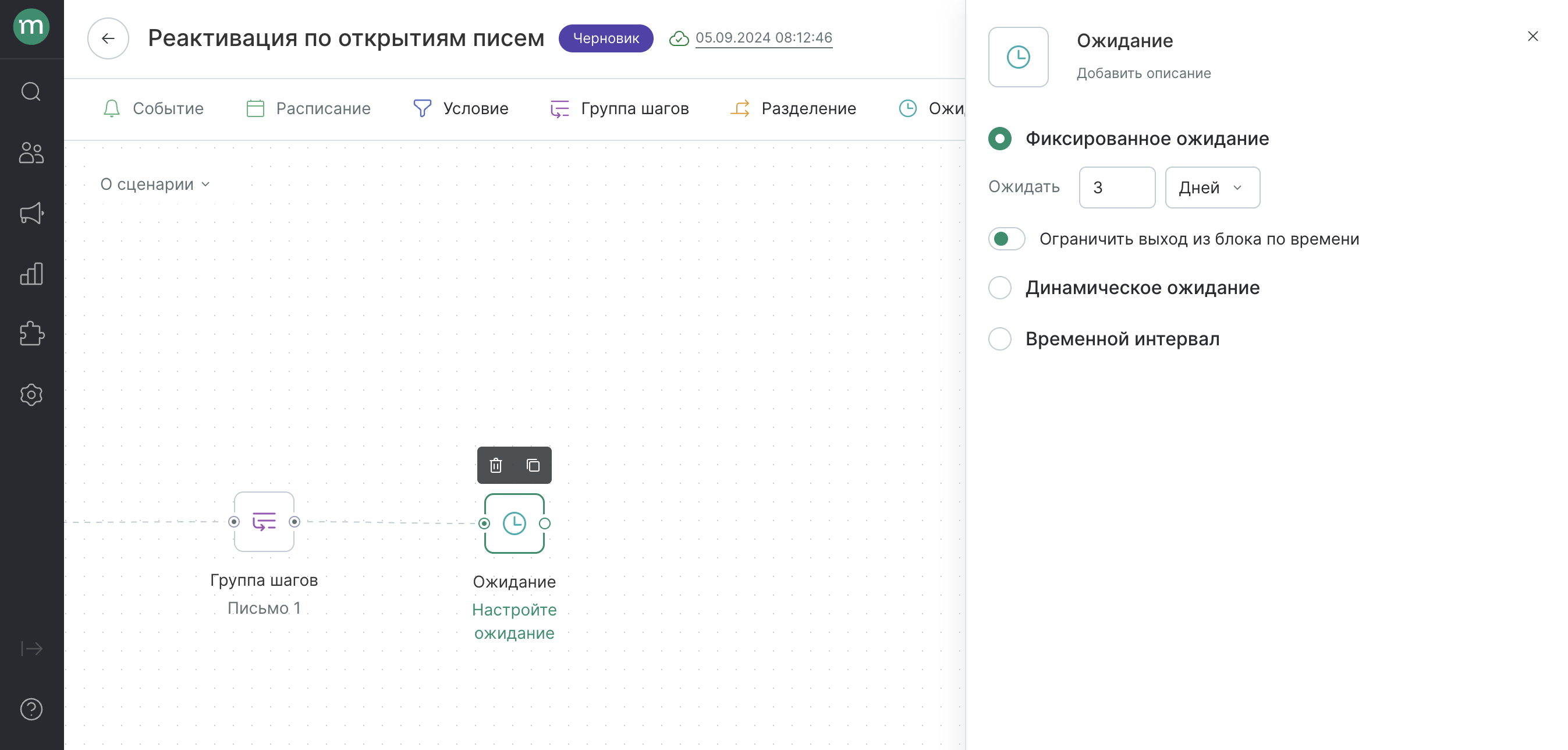Click the Черновик status badge

tap(606, 38)
